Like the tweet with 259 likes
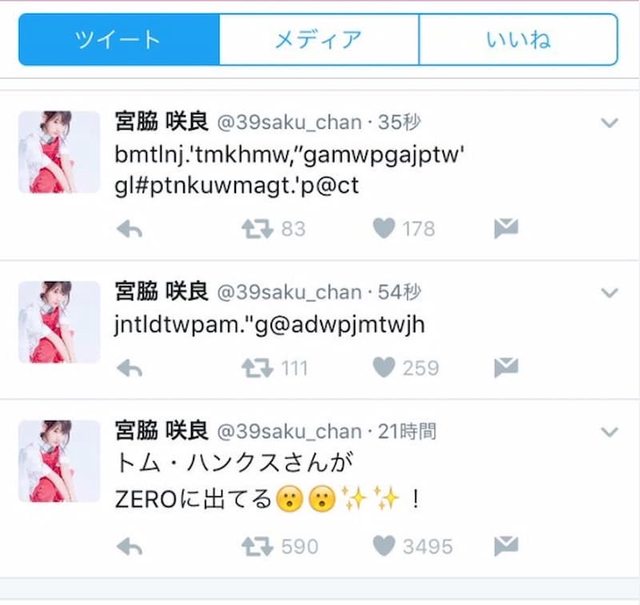Viewport: 640px width, 605px height. coord(384,367)
